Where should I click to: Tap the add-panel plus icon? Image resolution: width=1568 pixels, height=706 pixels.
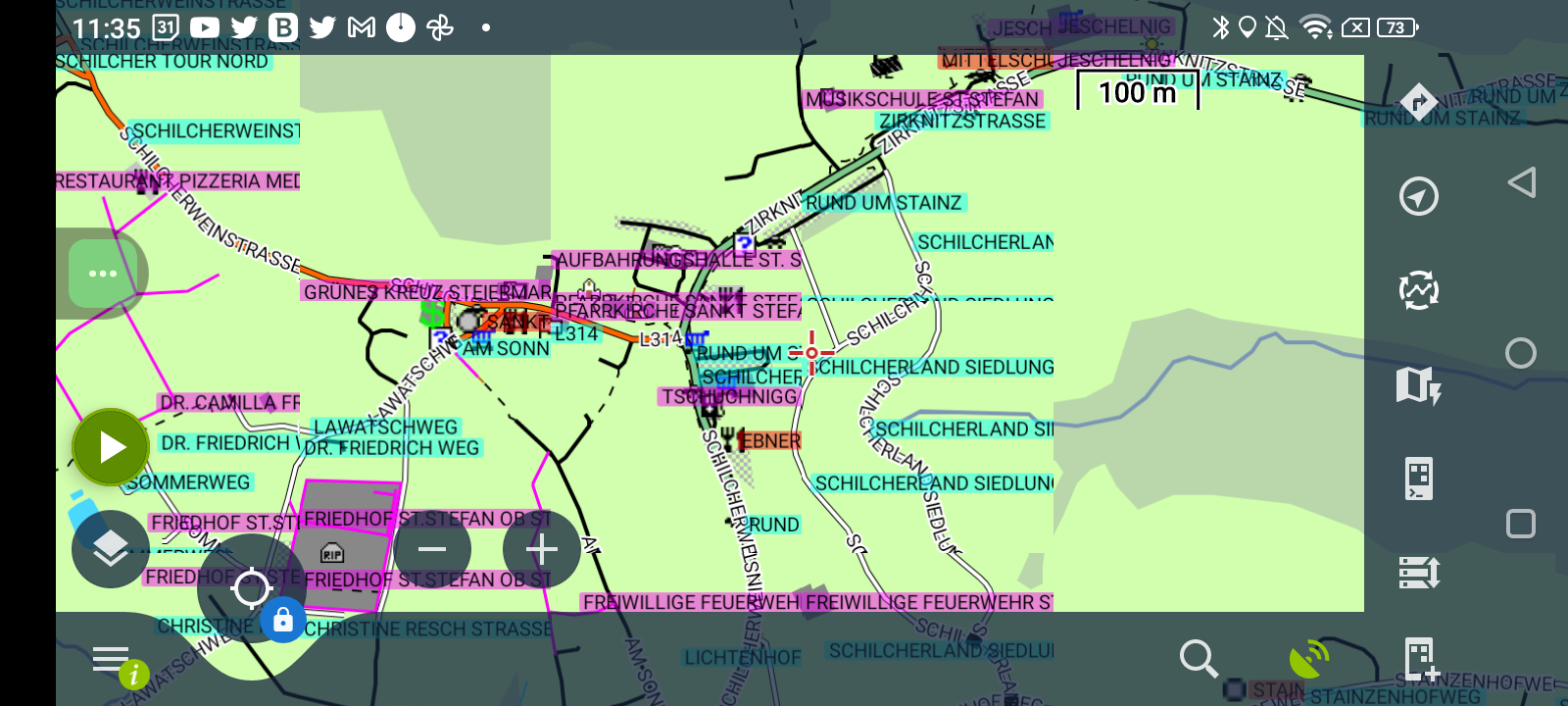(x=1419, y=659)
